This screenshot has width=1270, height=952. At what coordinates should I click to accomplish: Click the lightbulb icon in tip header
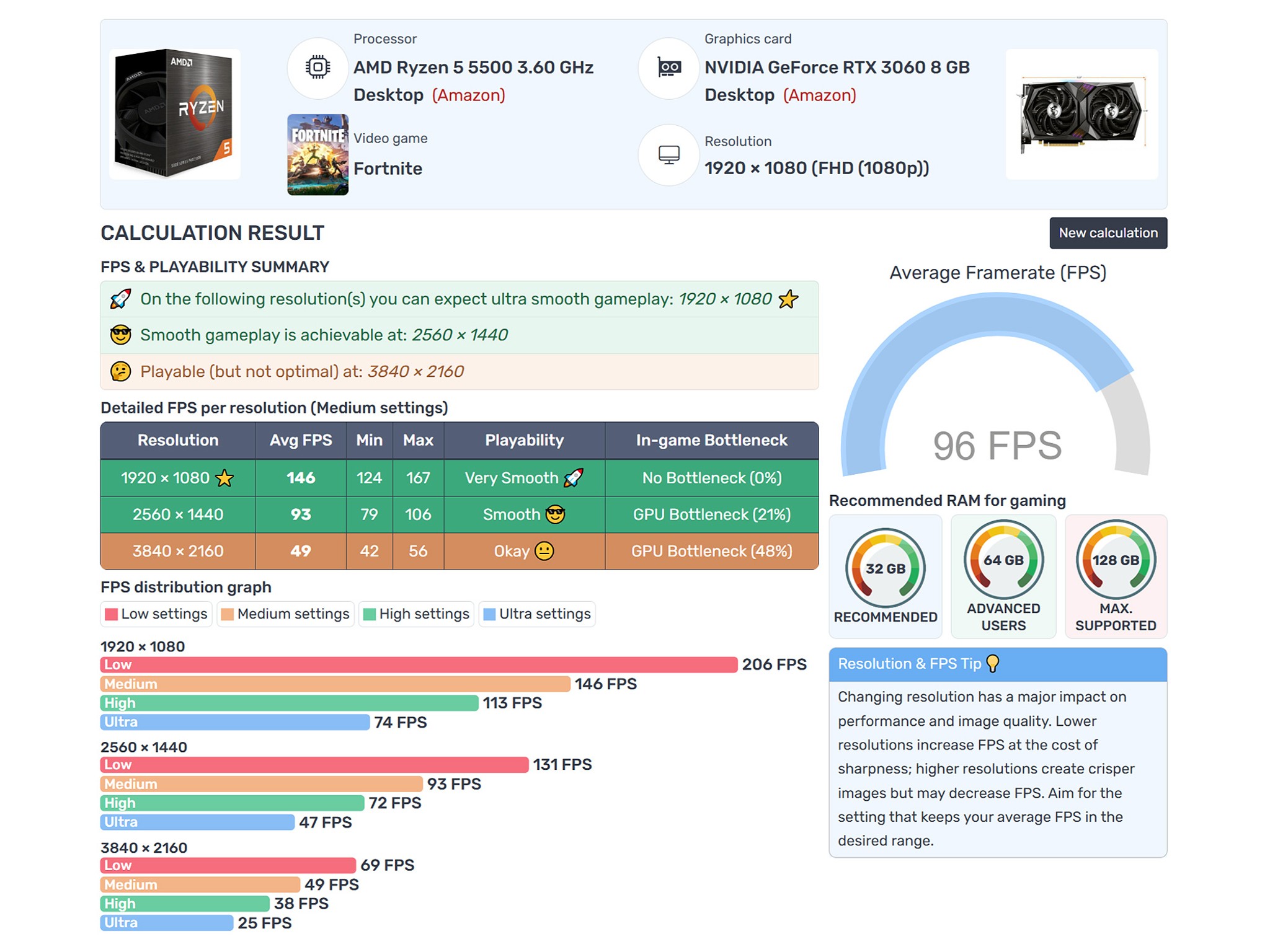993,664
